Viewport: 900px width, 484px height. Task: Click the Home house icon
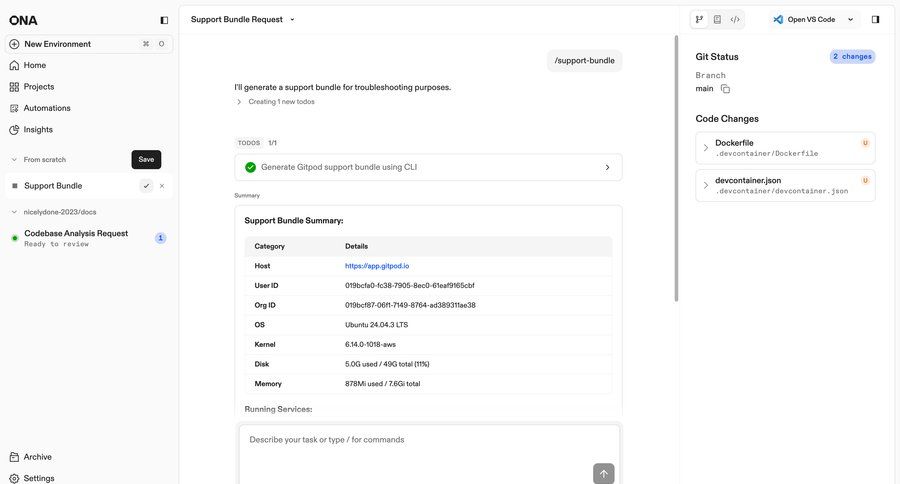click(x=14, y=65)
